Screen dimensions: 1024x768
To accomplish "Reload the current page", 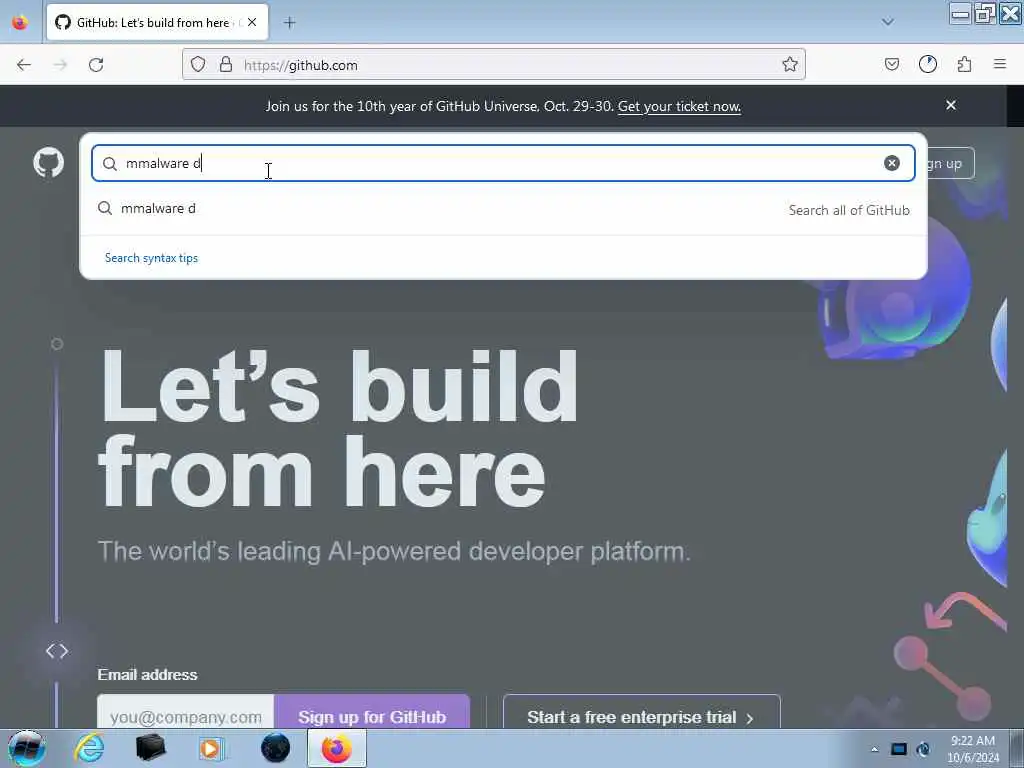I will click(96, 65).
